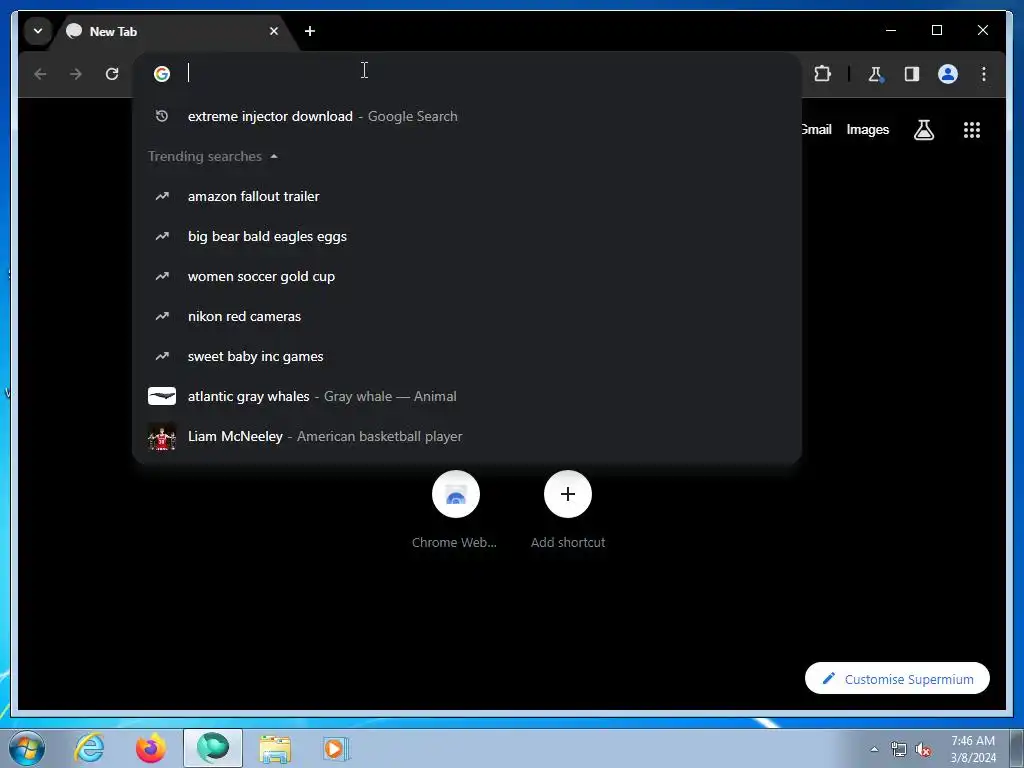Open Search Labs flask on page
Viewport: 1024px width, 768px height.
(923, 130)
